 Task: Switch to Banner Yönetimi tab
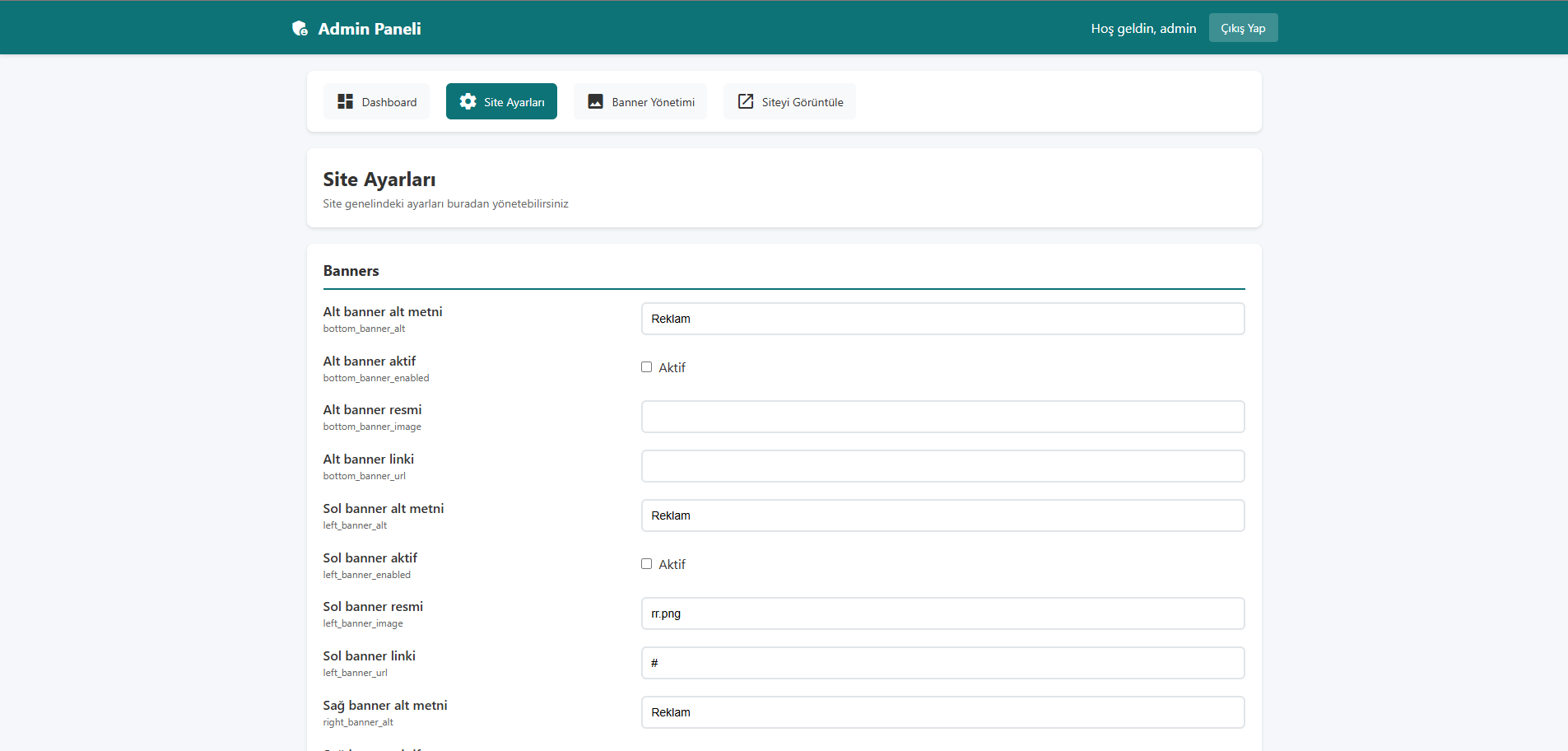point(640,101)
